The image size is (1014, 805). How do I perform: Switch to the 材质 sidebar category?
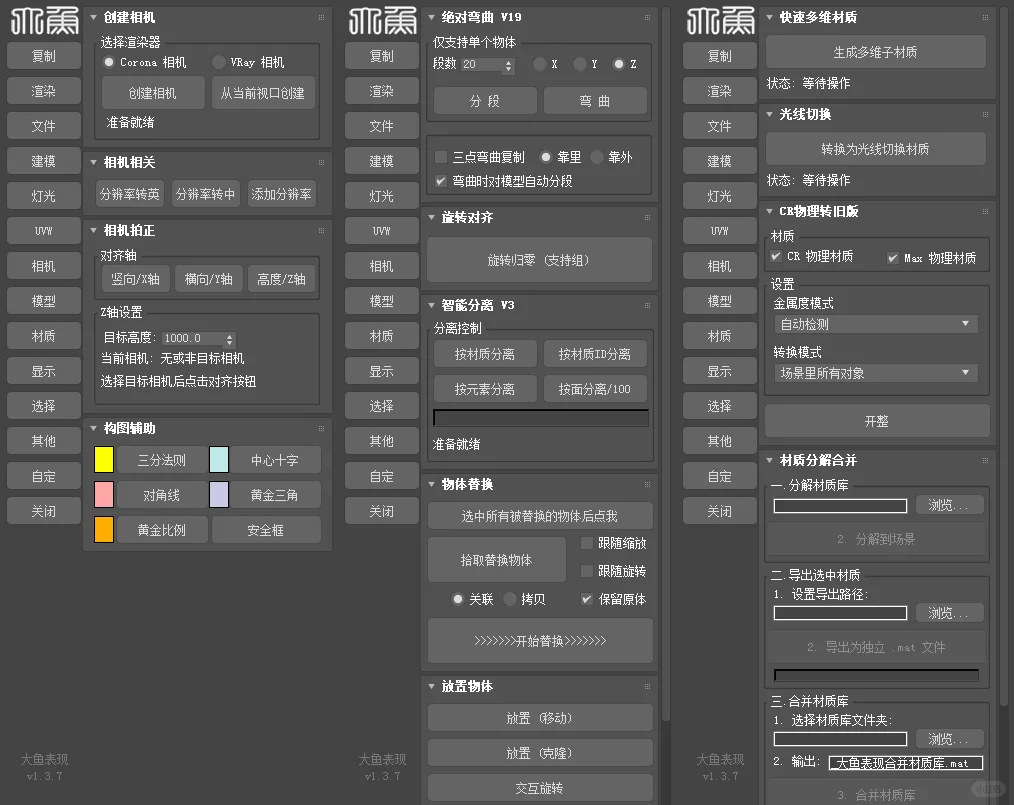43,335
